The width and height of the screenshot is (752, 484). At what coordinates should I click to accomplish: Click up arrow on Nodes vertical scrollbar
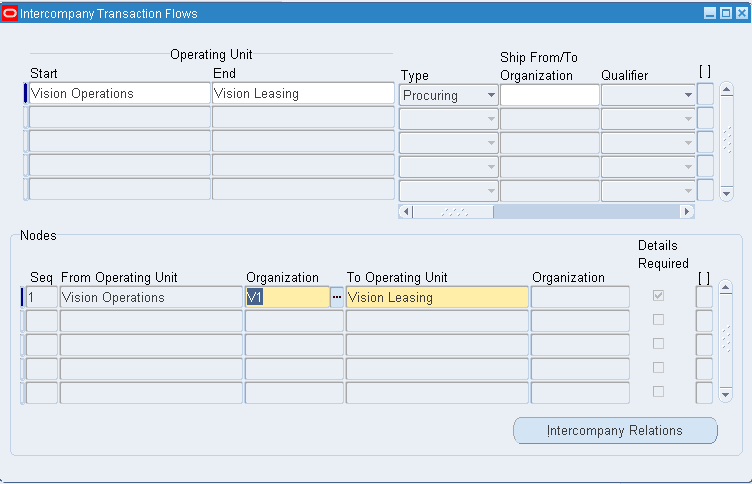coord(726,288)
